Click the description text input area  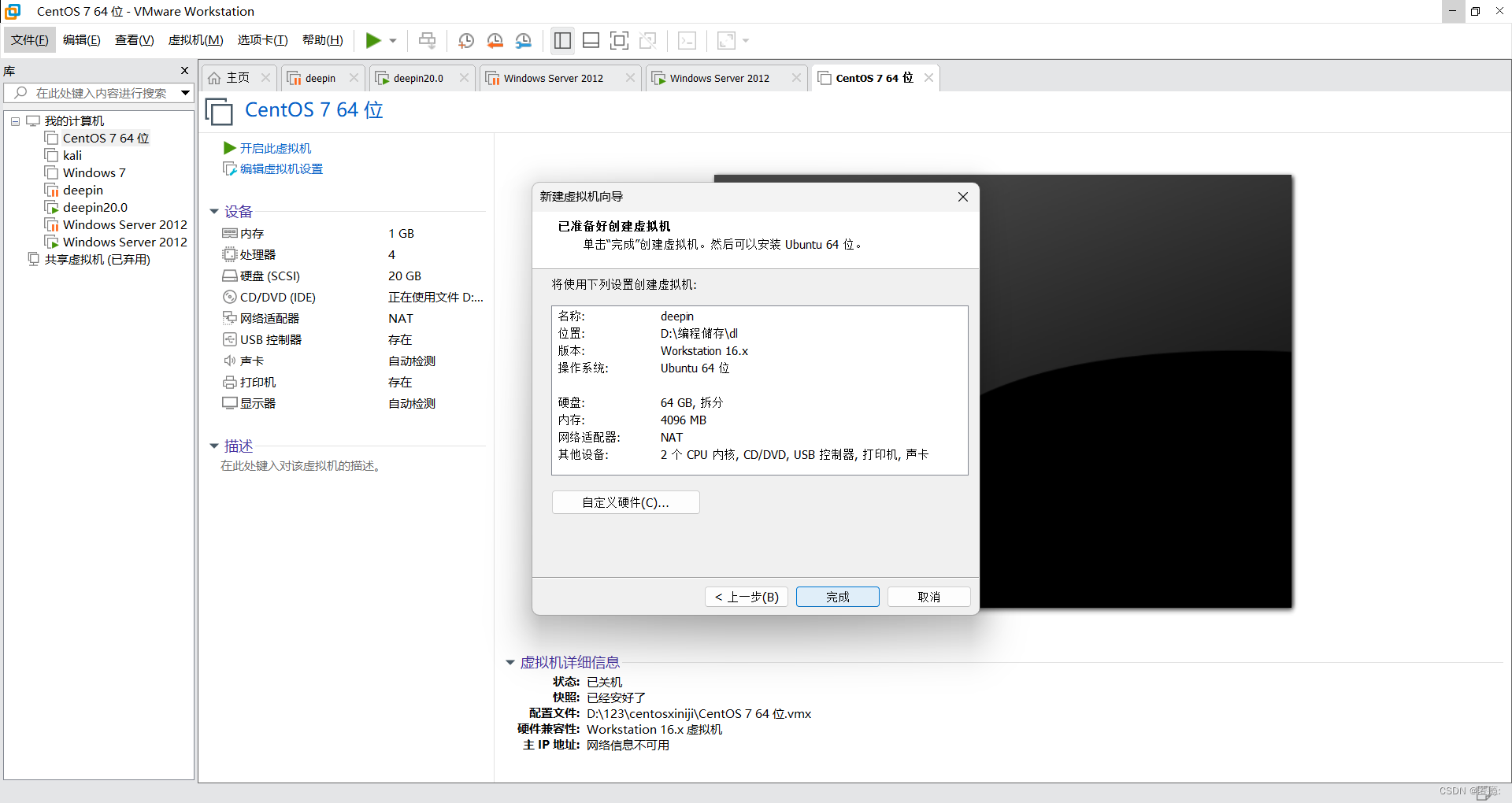[x=302, y=466]
